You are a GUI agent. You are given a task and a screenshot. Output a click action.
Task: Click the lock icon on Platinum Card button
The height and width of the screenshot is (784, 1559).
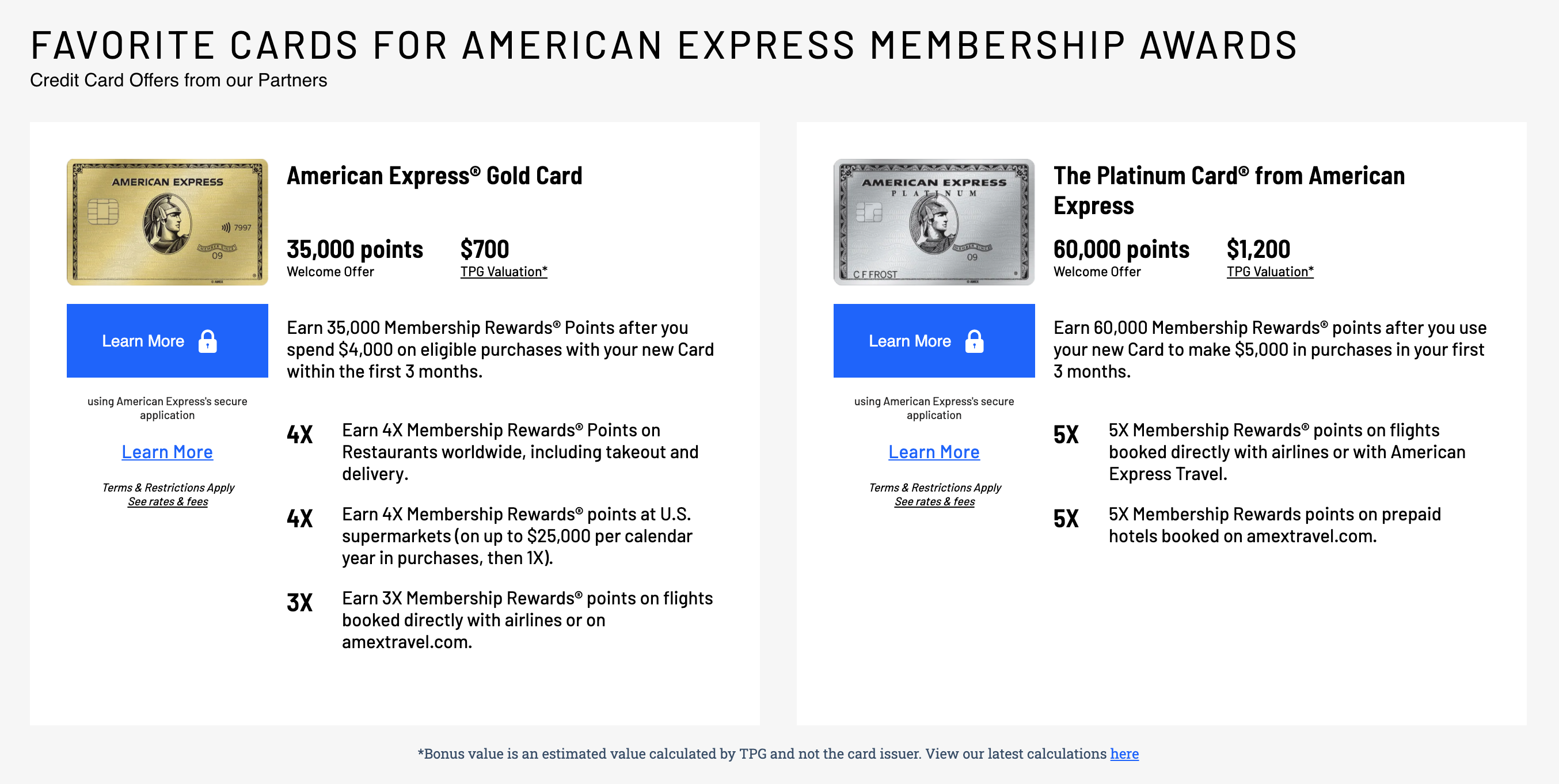[974, 341]
